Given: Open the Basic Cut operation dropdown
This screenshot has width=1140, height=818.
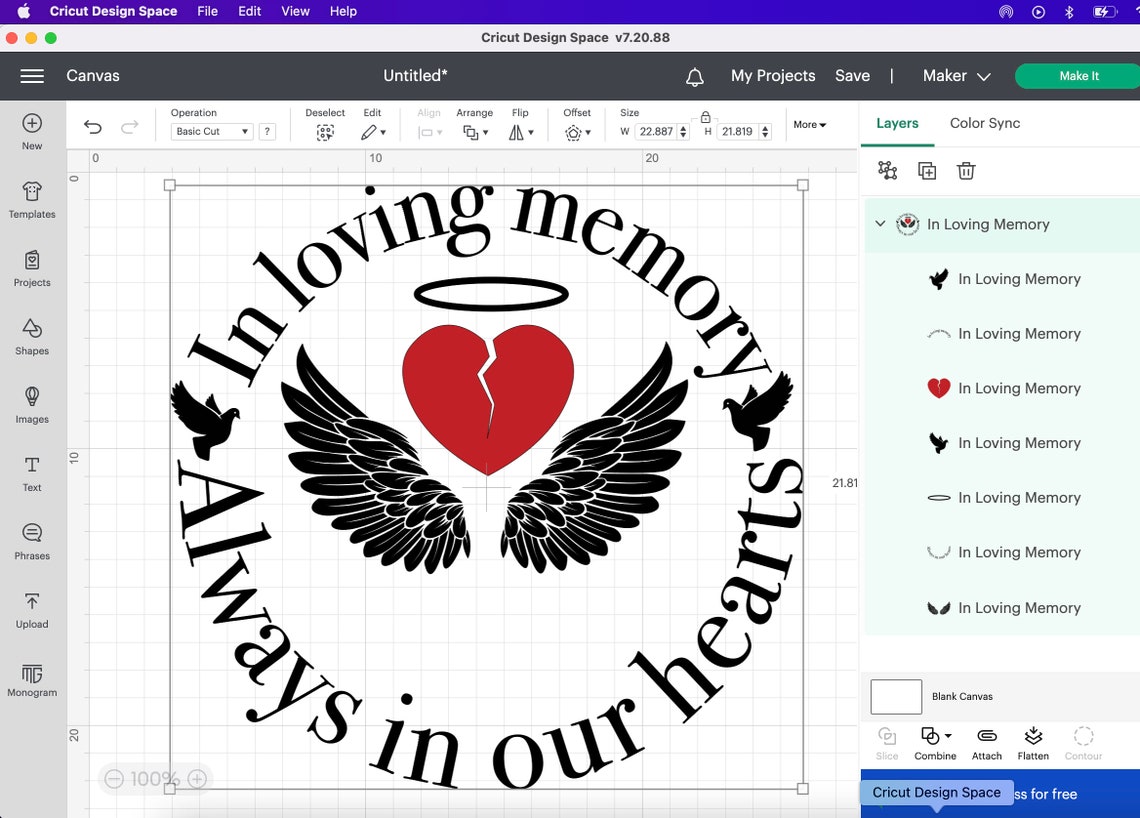Looking at the screenshot, I should pyautogui.click(x=210, y=131).
